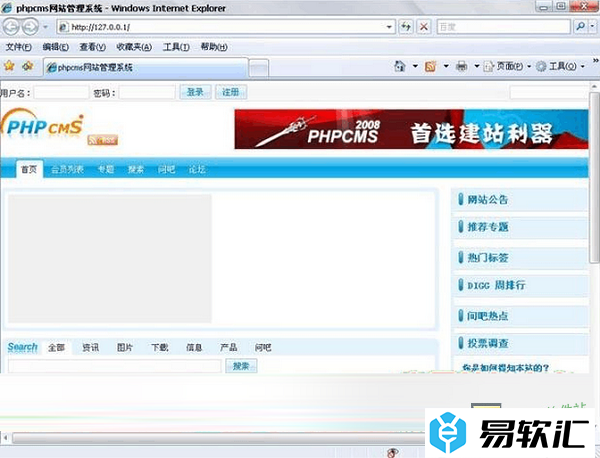Open the 会员列表 navigation link
Screen dimensions: 600x458
tap(67, 169)
